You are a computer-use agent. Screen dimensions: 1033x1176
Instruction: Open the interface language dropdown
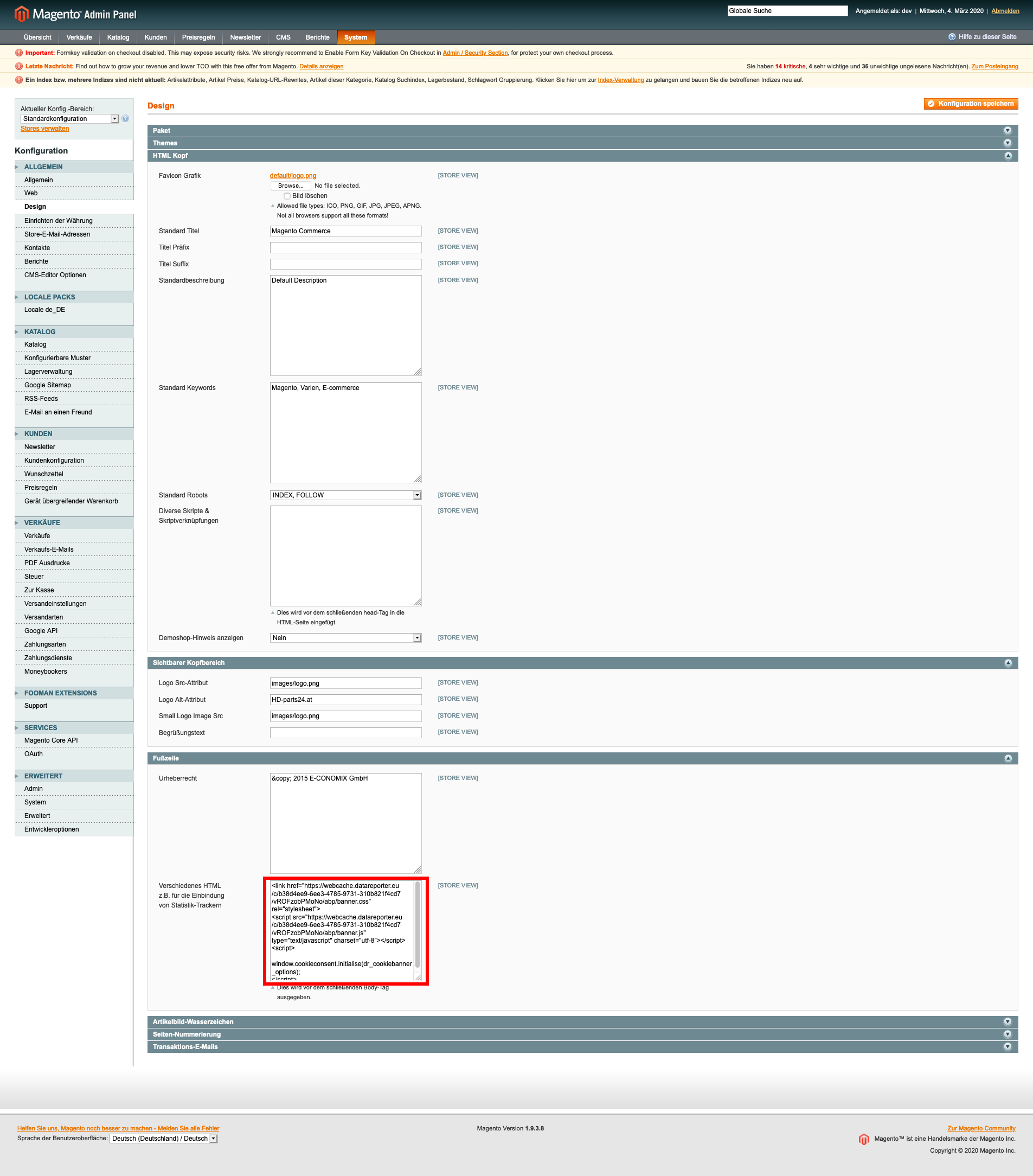[x=163, y=1138]
